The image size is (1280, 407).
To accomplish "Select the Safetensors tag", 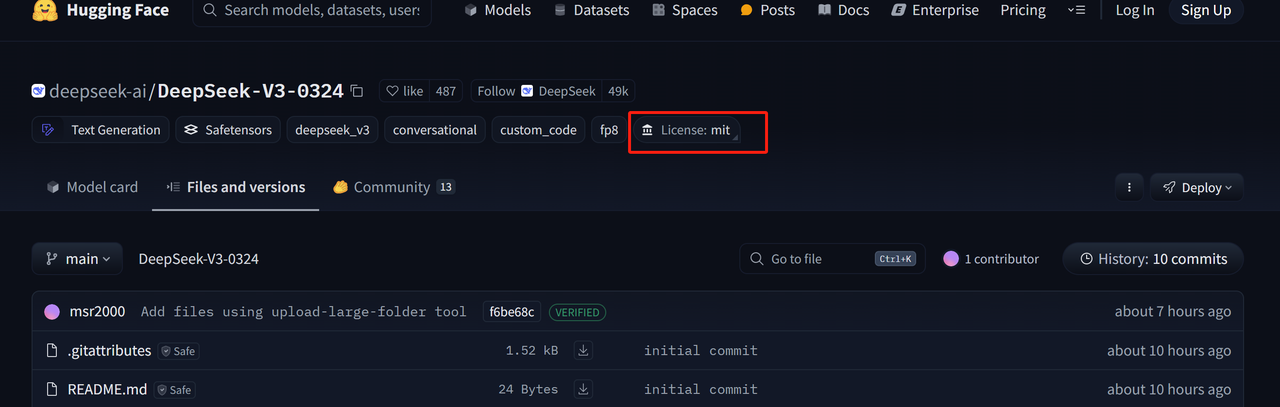I will (227, 130).
